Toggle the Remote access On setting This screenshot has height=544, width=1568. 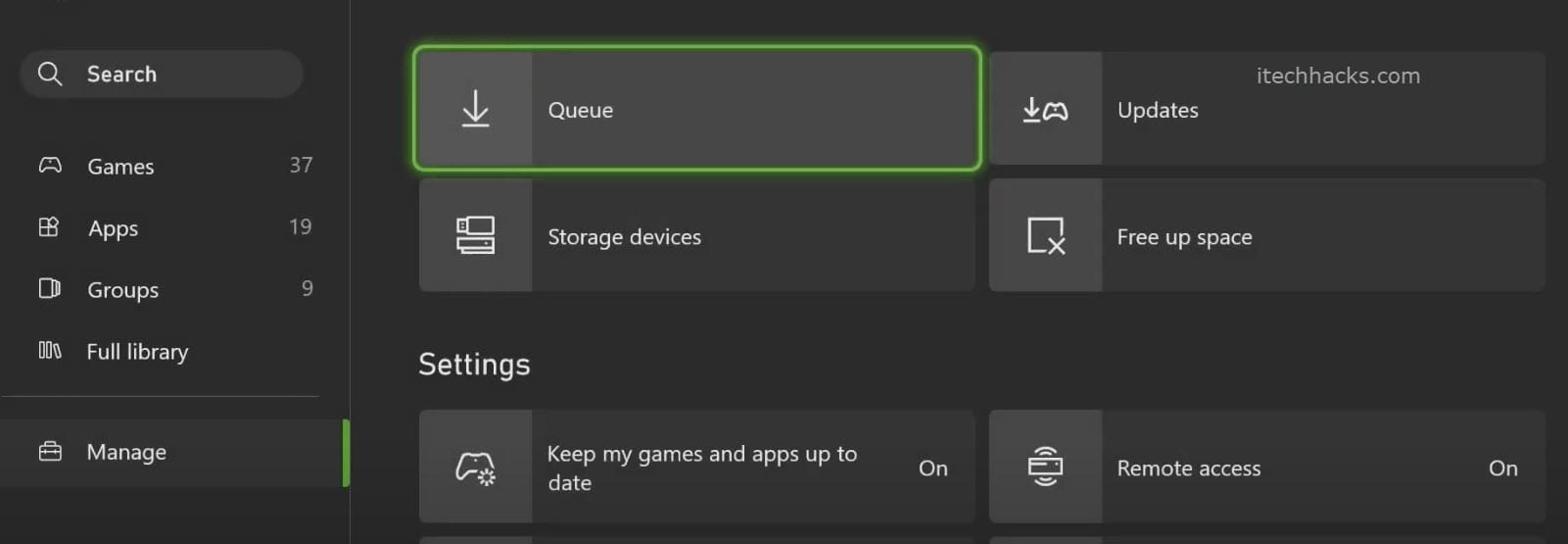pyautogui.click(x=1502, y=469)
